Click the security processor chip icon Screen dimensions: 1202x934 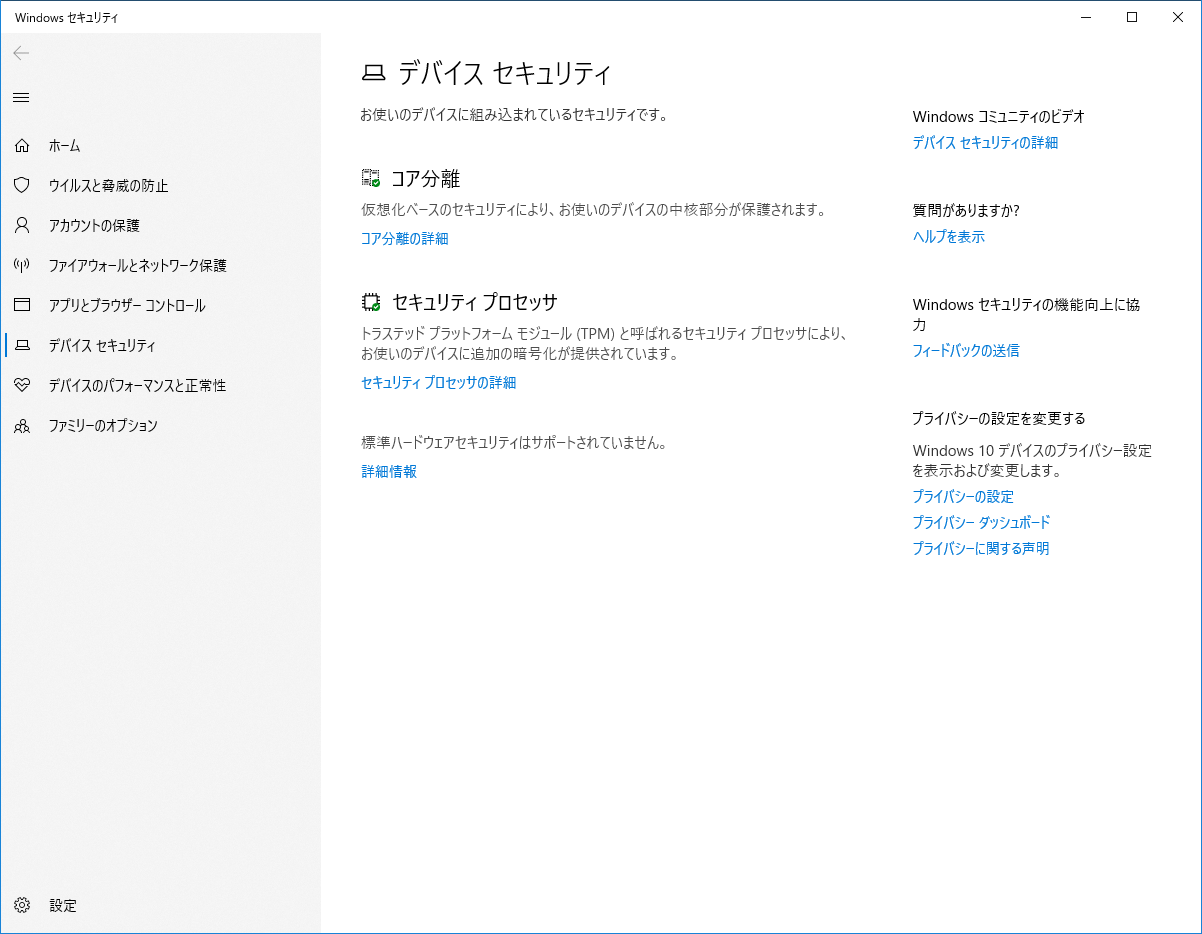coord(371,302)
